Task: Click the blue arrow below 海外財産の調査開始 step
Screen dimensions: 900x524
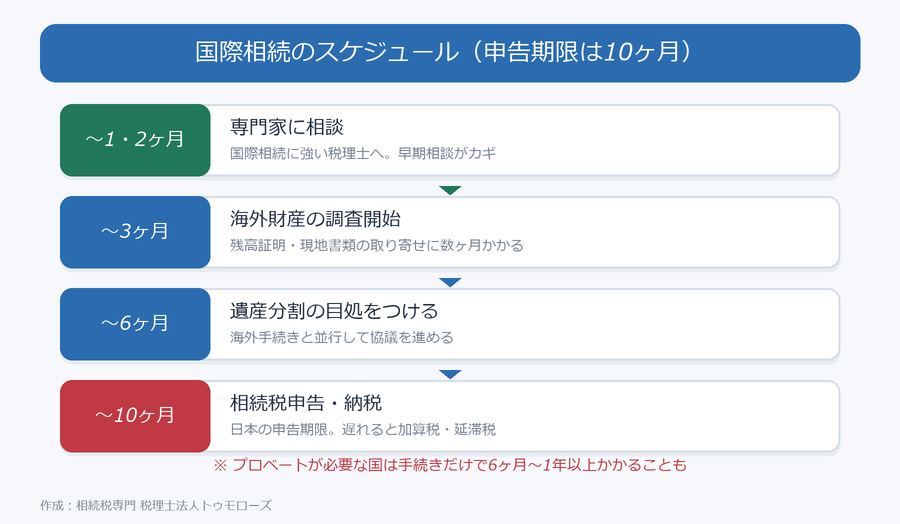Action: (x=450, y=282)
